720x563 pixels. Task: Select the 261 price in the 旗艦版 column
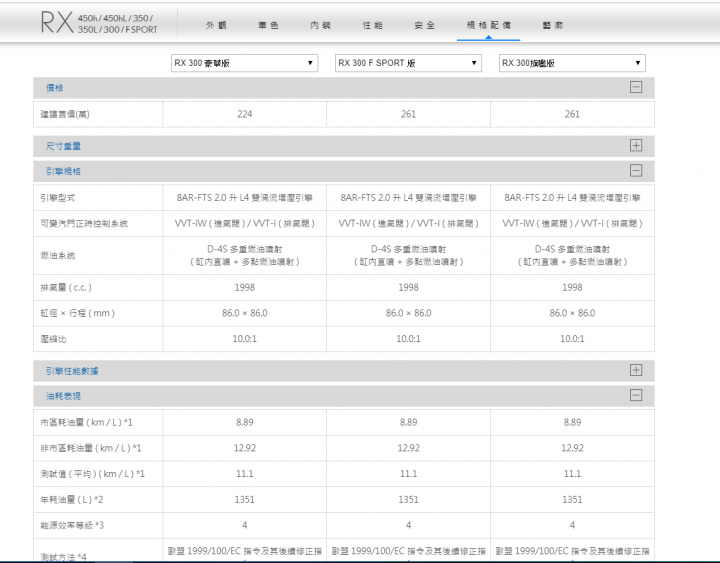pos(572,114)
